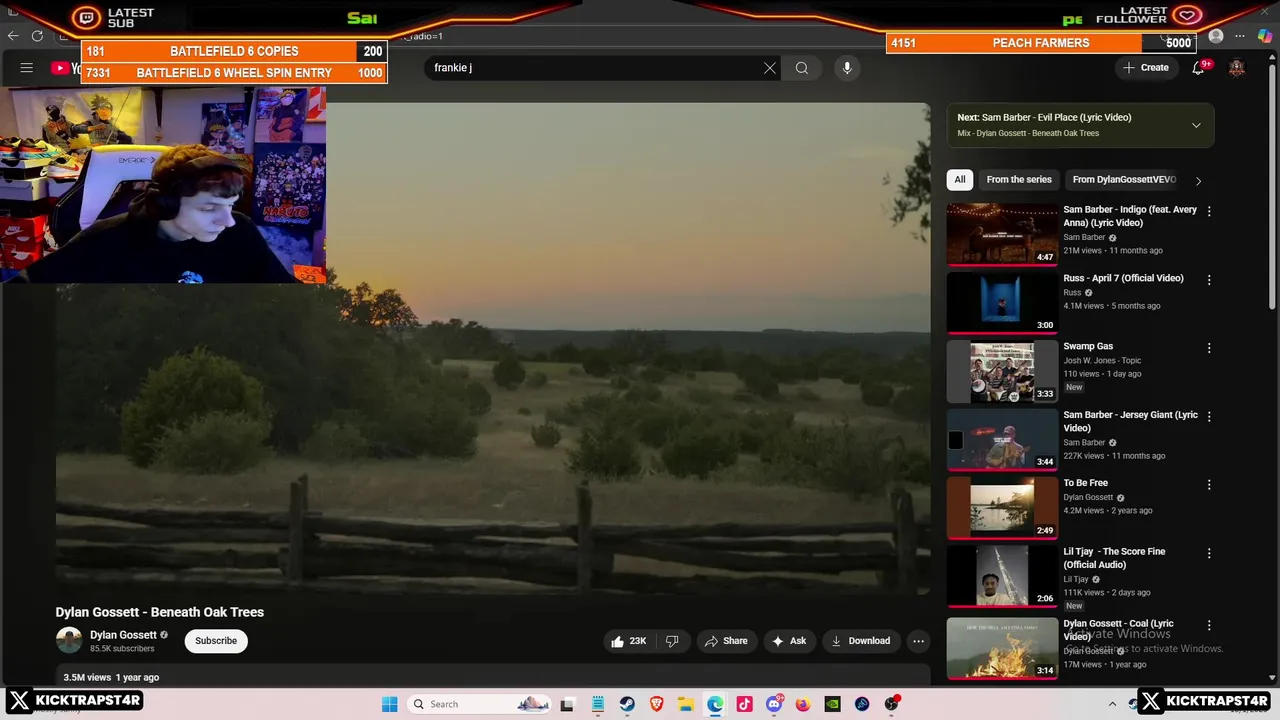The height and width of the screenshot is (720, 1280).
Task: Open options menu for Jersey Giant video
Action: (1209, 416)
